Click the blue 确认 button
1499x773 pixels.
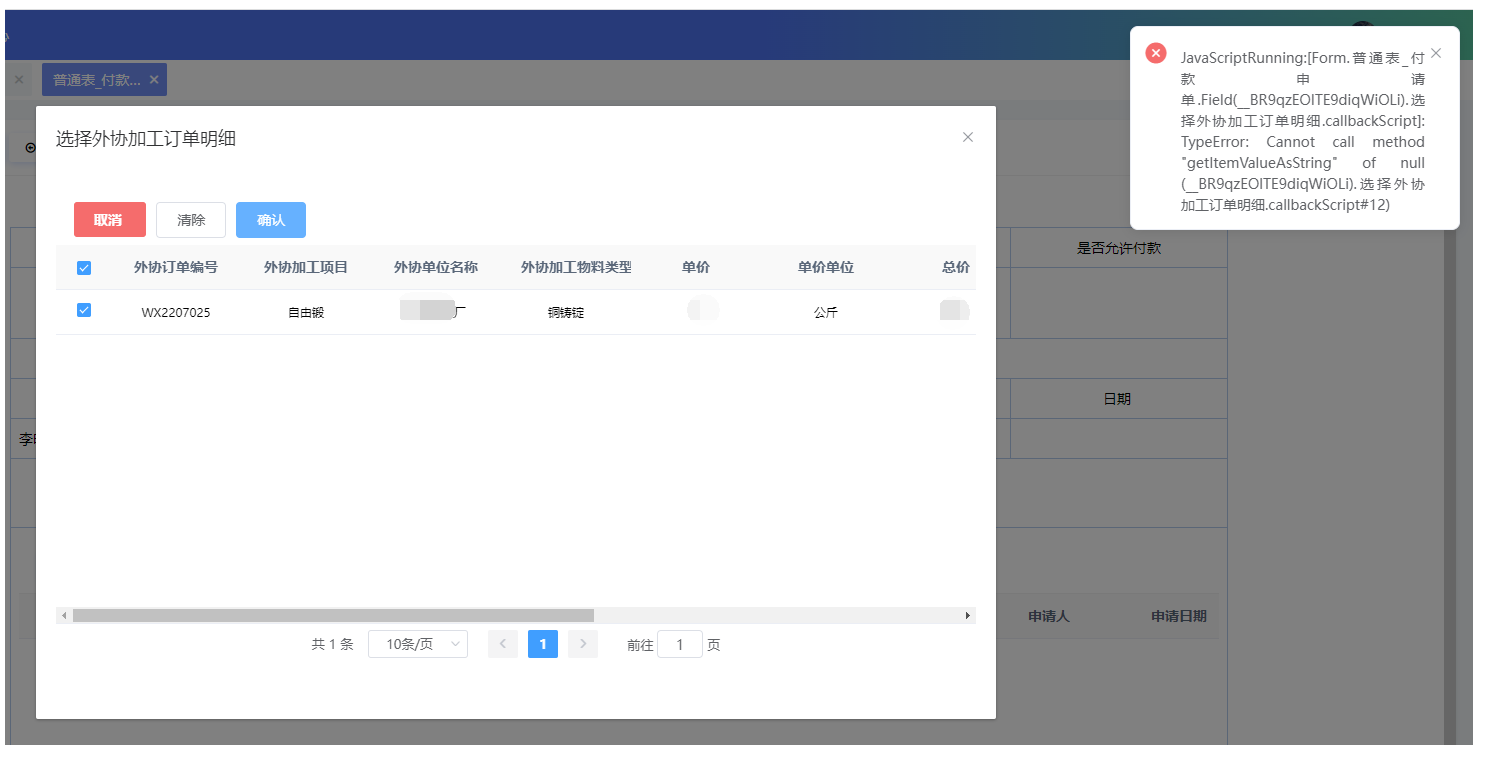(271, 220)
